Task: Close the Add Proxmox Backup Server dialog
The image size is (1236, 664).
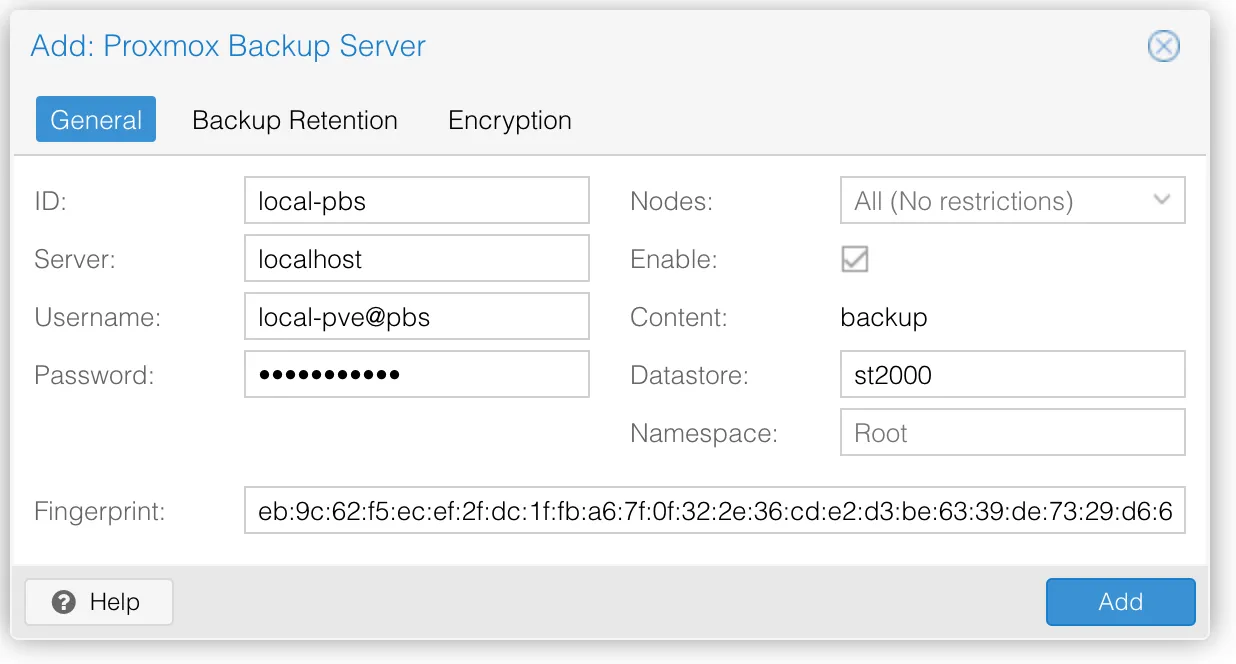Action: [1163, 46]
